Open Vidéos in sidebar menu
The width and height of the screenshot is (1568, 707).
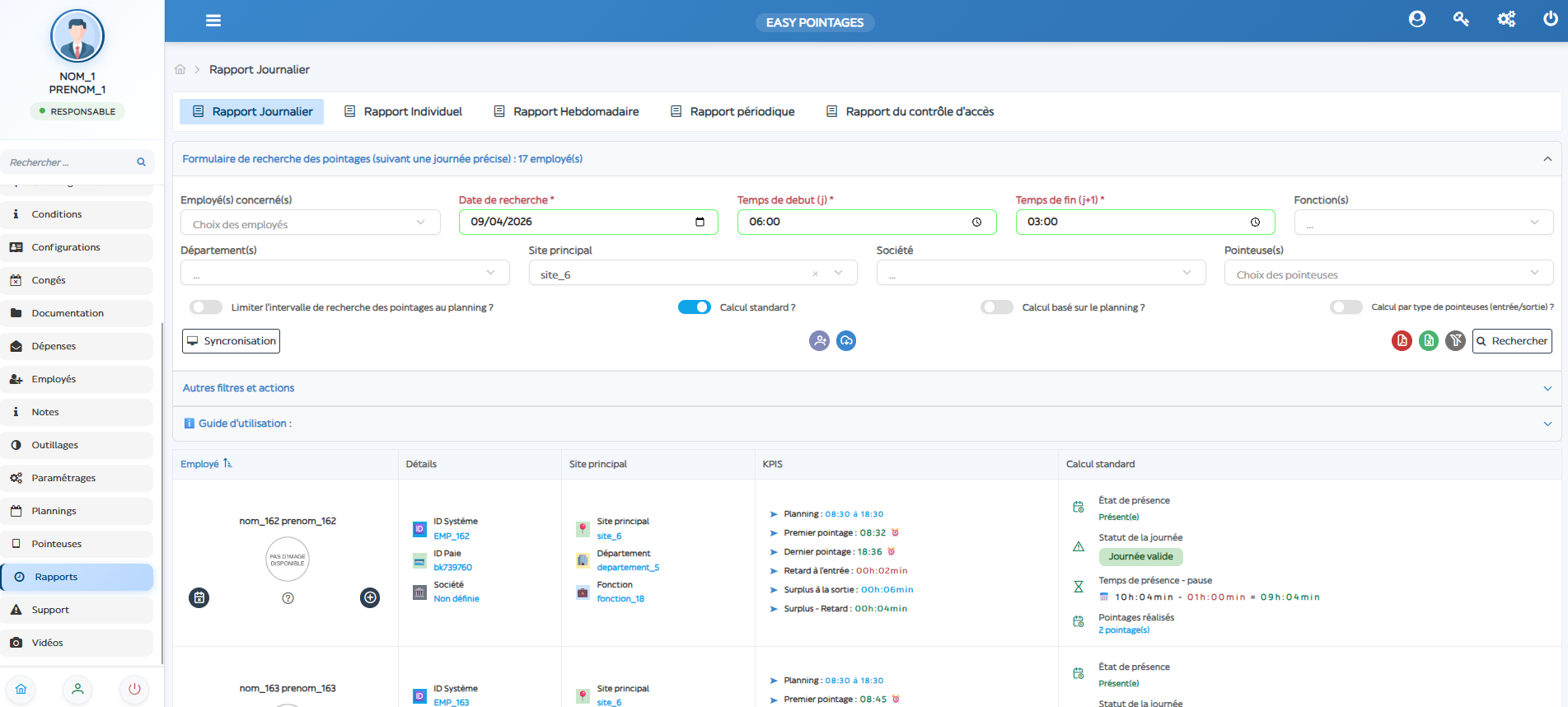[77, 643]
